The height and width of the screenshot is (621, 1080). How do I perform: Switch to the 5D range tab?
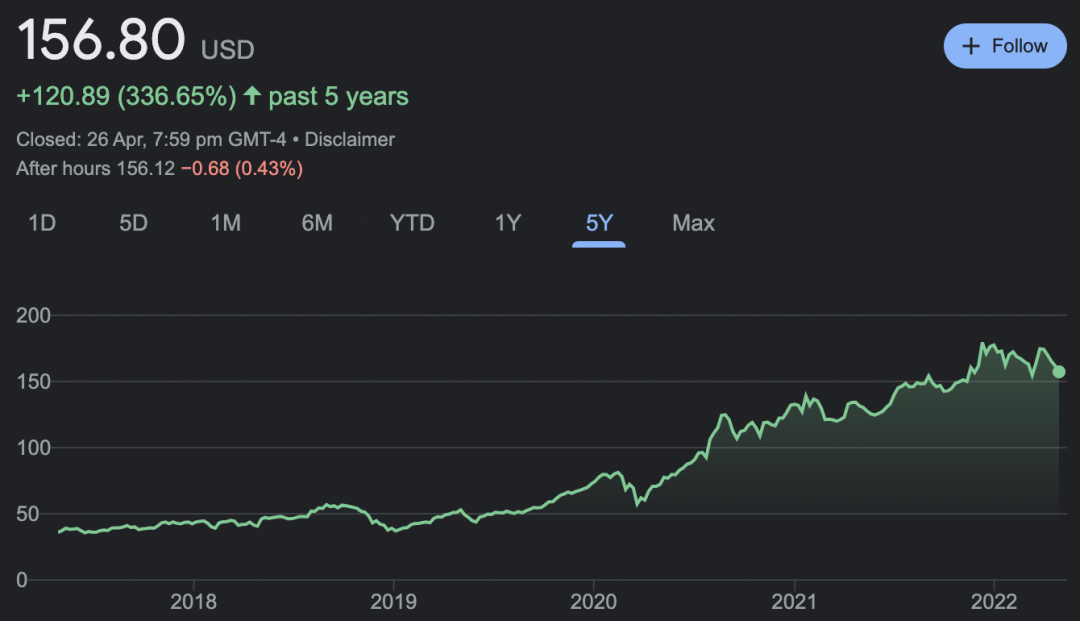click(x=133, y=223)
